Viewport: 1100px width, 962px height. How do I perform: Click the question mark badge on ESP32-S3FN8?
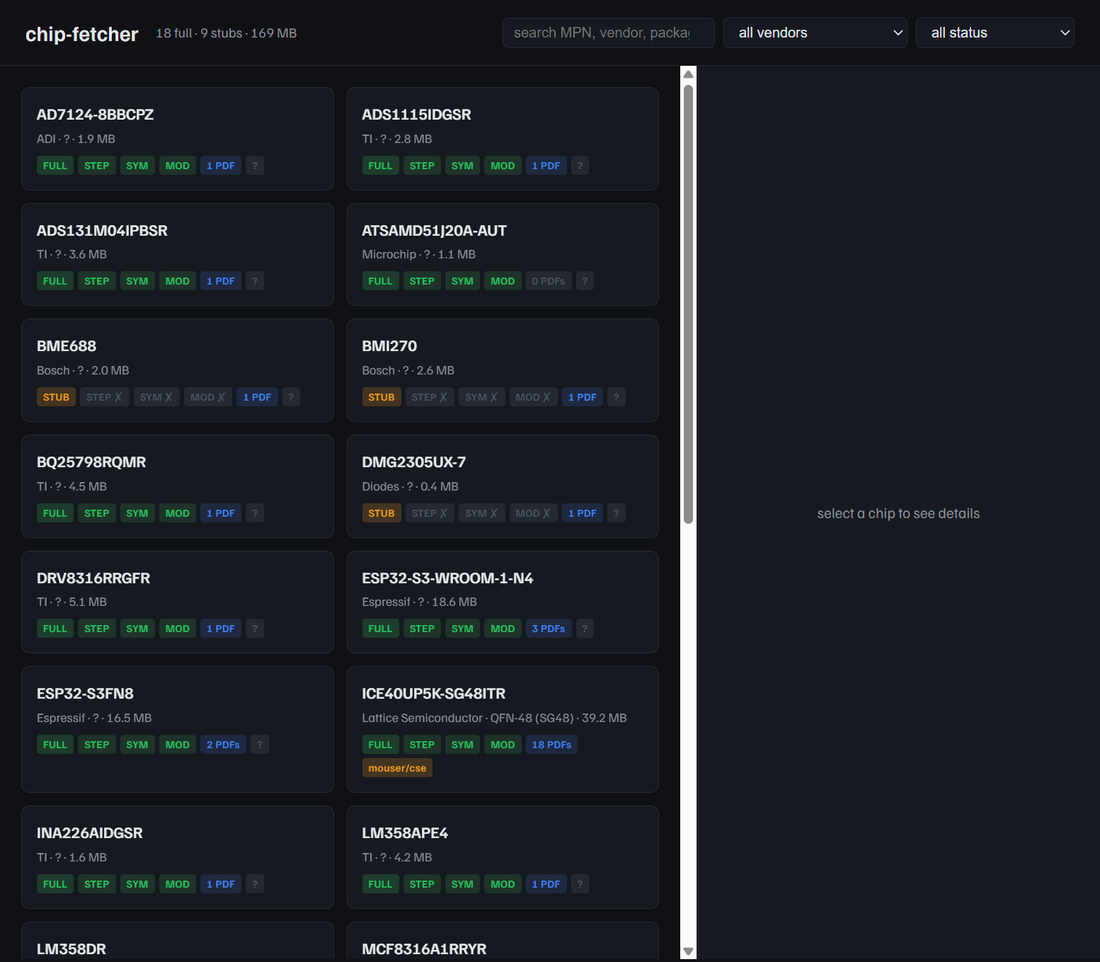pyautogui.click(x=260, y=744)
